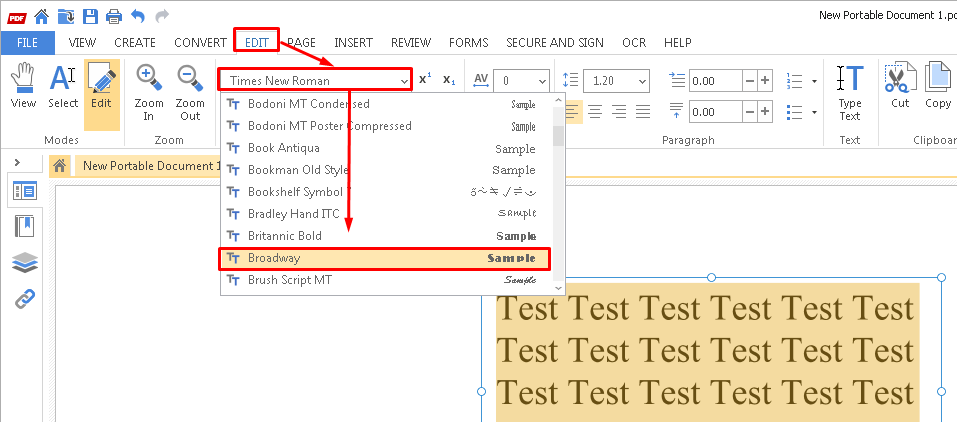Cut selection with scissors icon
Viewport: 957px width, 422px height.
pyautogui.click(x=900, y=85)
